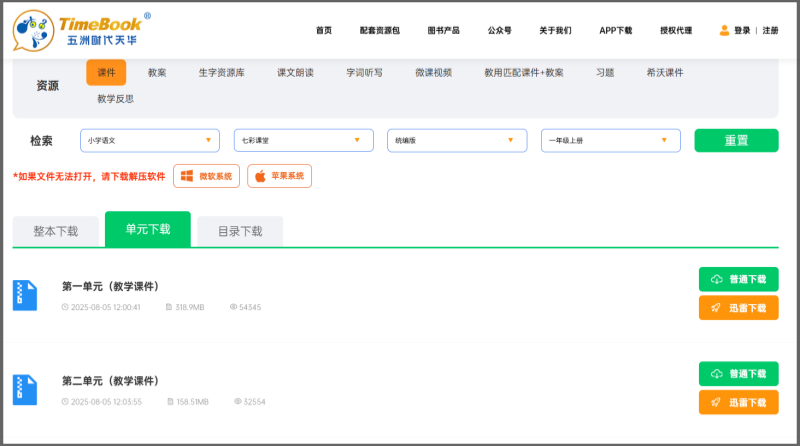The image size is (800, 446).
Task: Click the zip file icon for 第二单元
Action: pos(25,390)
